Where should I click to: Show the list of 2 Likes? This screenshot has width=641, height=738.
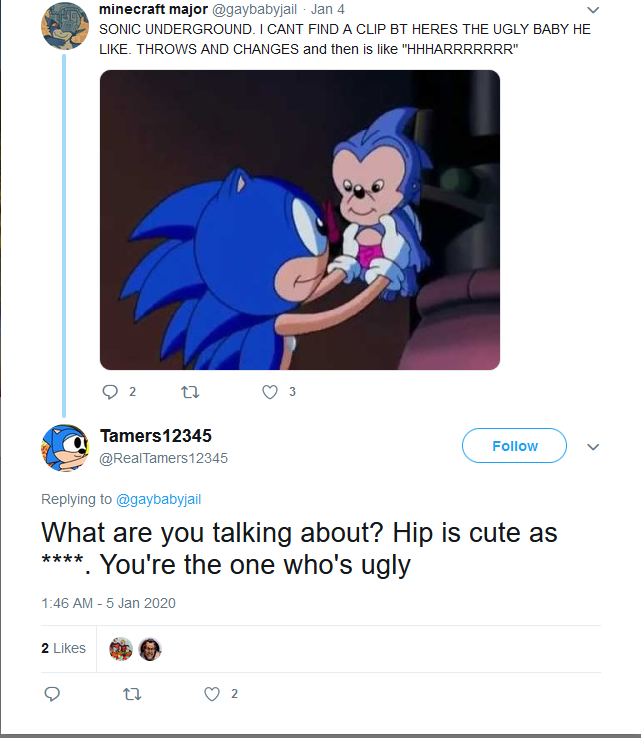64,648
